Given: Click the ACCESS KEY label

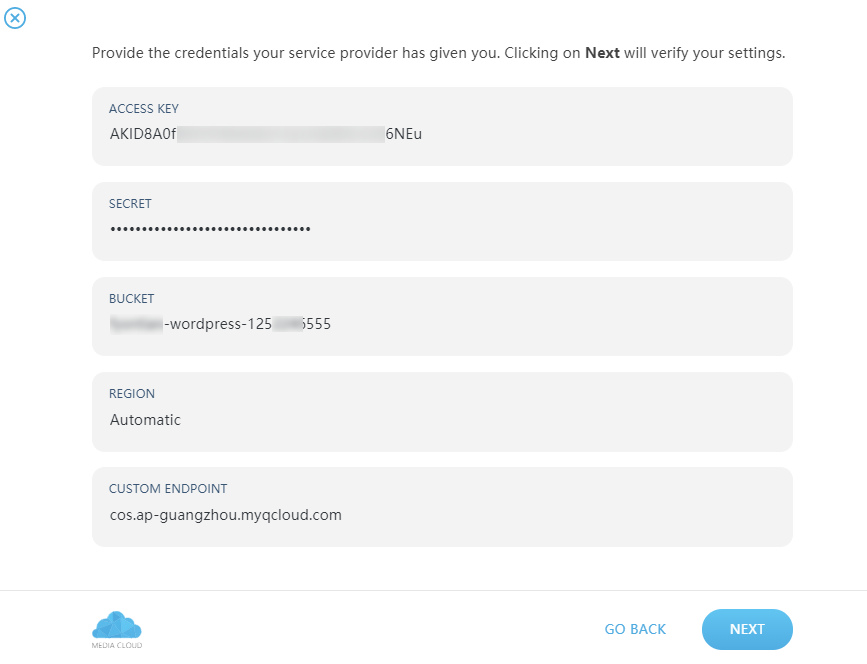Looking at the screenshot, I should point(144,108).
